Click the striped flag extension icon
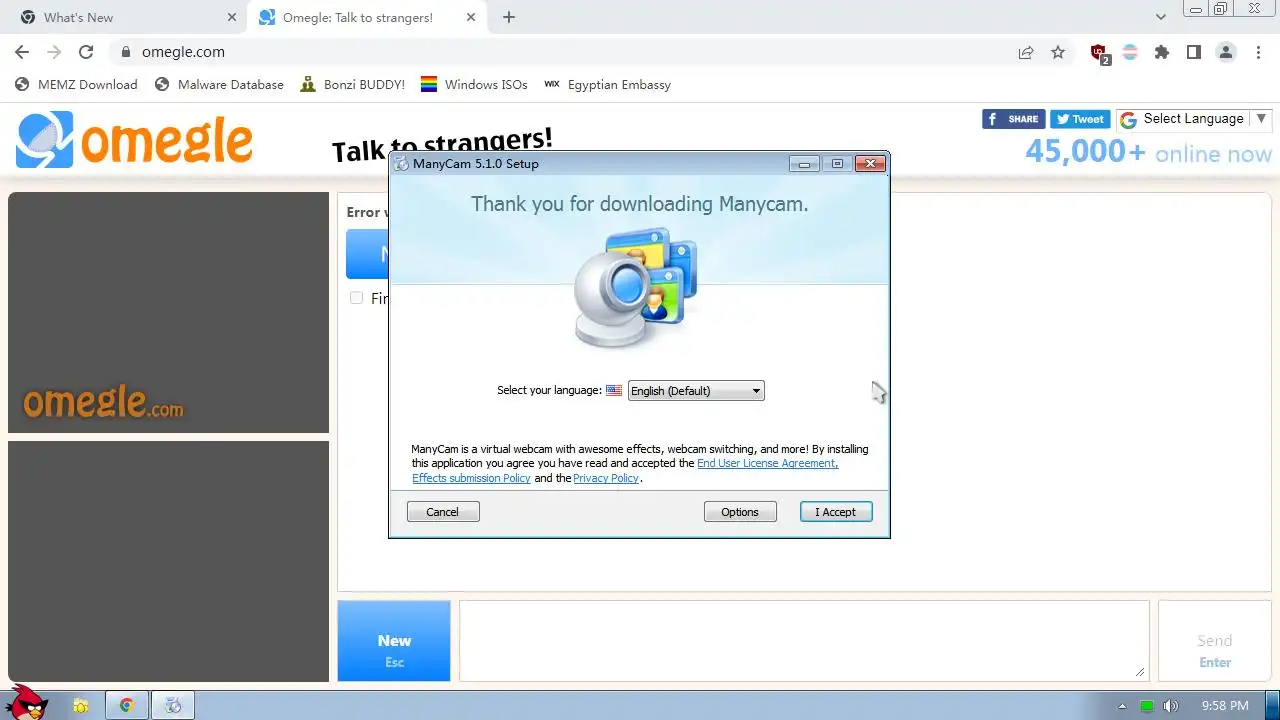The height and width of the screenshot is (720, 1280). point(1130,52)
